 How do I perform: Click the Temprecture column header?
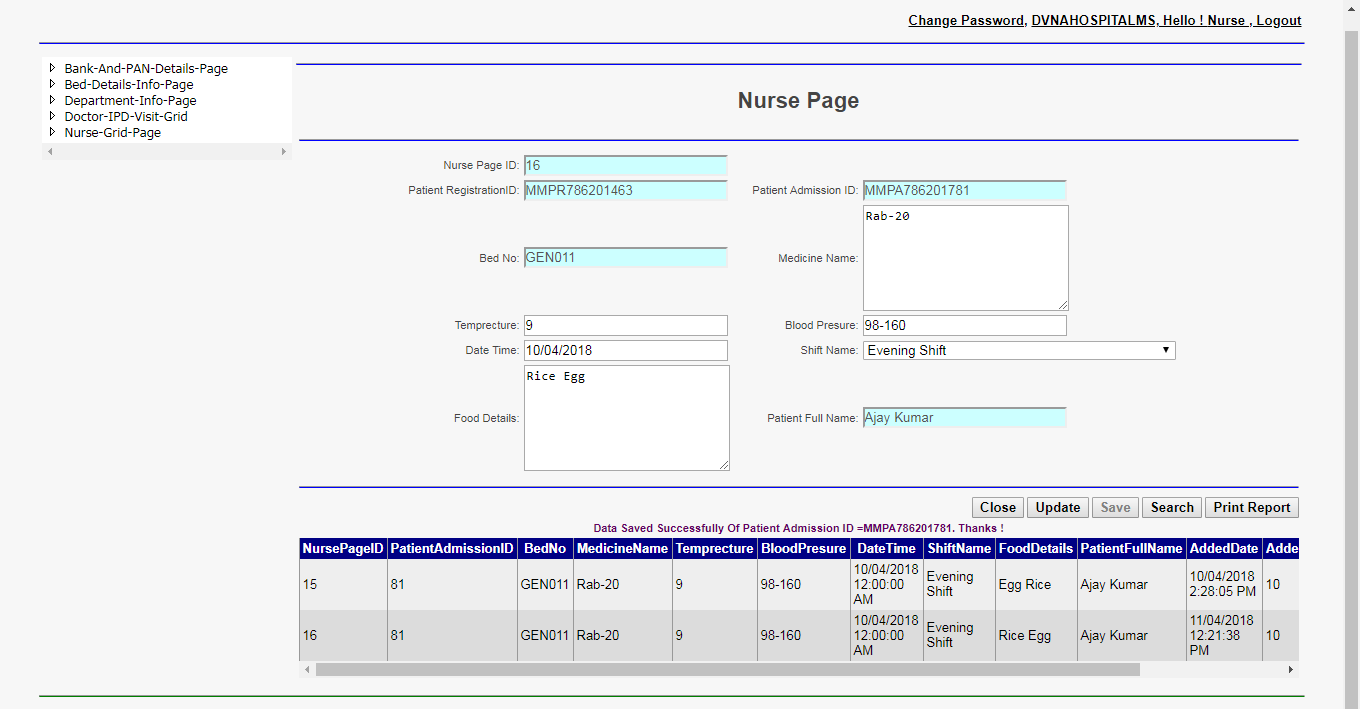(714, 549)
